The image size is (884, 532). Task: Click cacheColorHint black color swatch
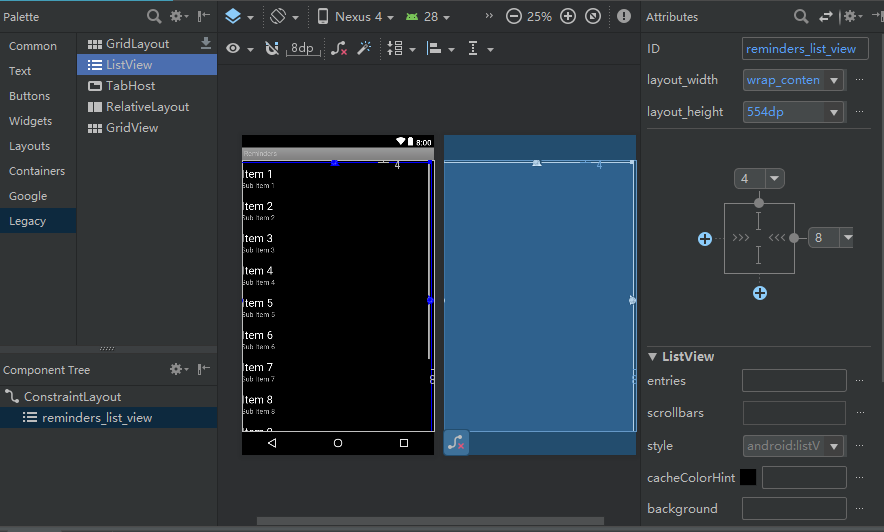pos(748,477)
